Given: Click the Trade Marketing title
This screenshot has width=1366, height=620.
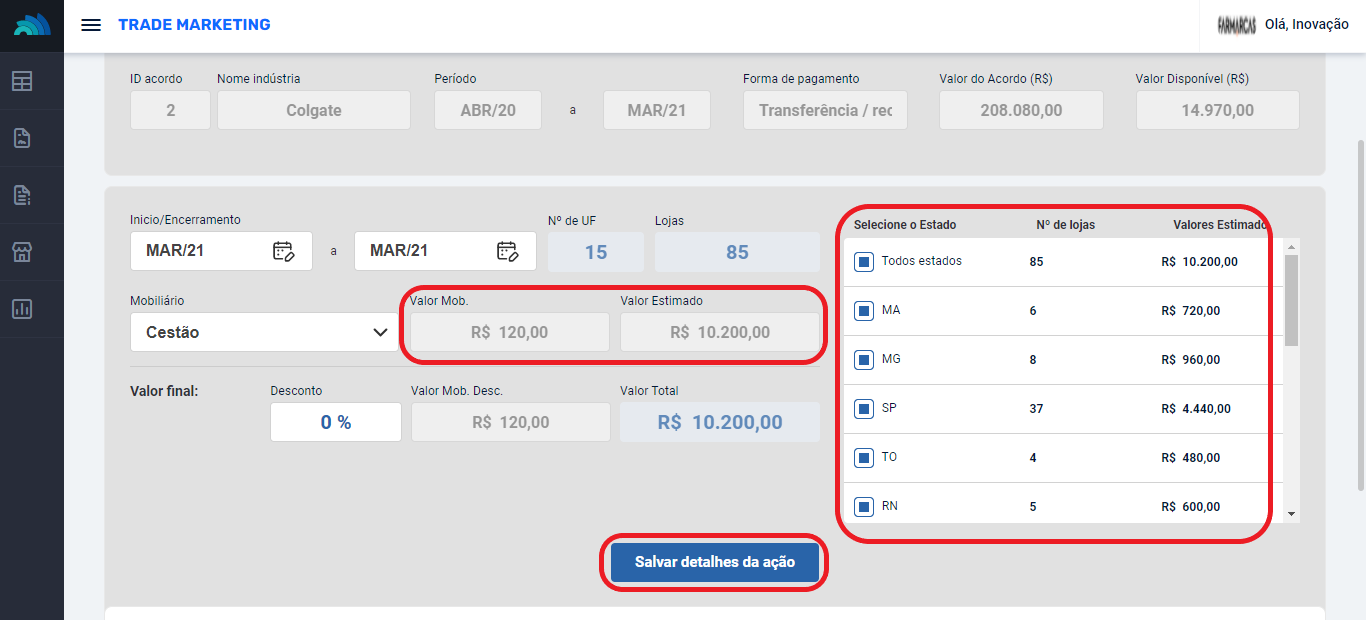Looking at the screenshot, I should [x=194, y=25].
